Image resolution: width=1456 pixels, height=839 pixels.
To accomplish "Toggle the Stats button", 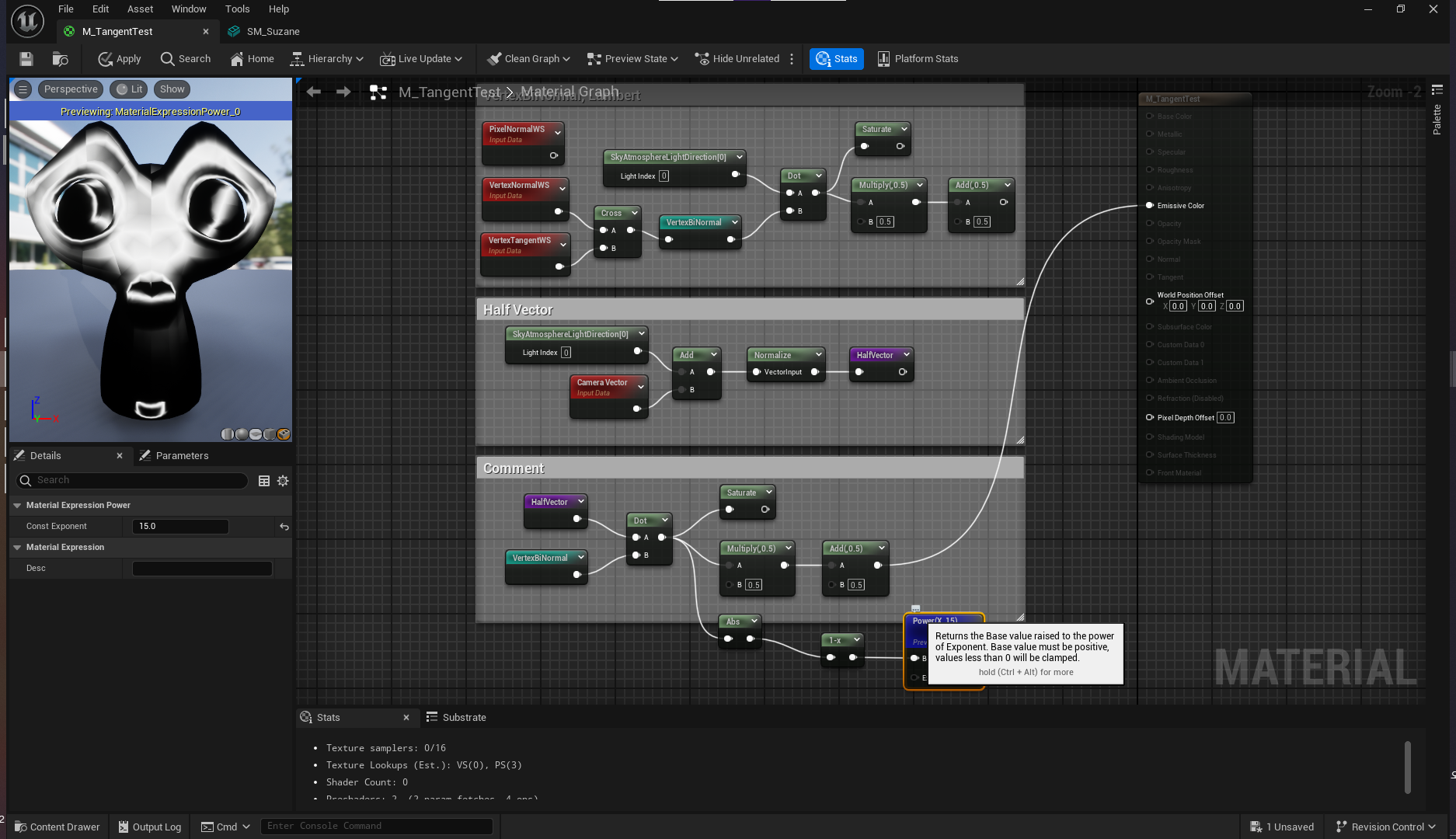I will pos(837,59).
